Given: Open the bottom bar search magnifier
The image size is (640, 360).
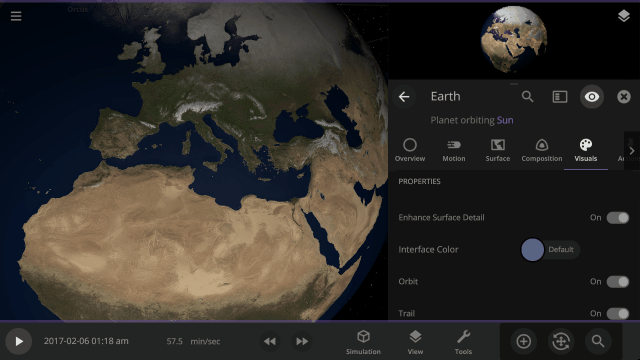Looking at the screenshot, I should click(598, 341).
